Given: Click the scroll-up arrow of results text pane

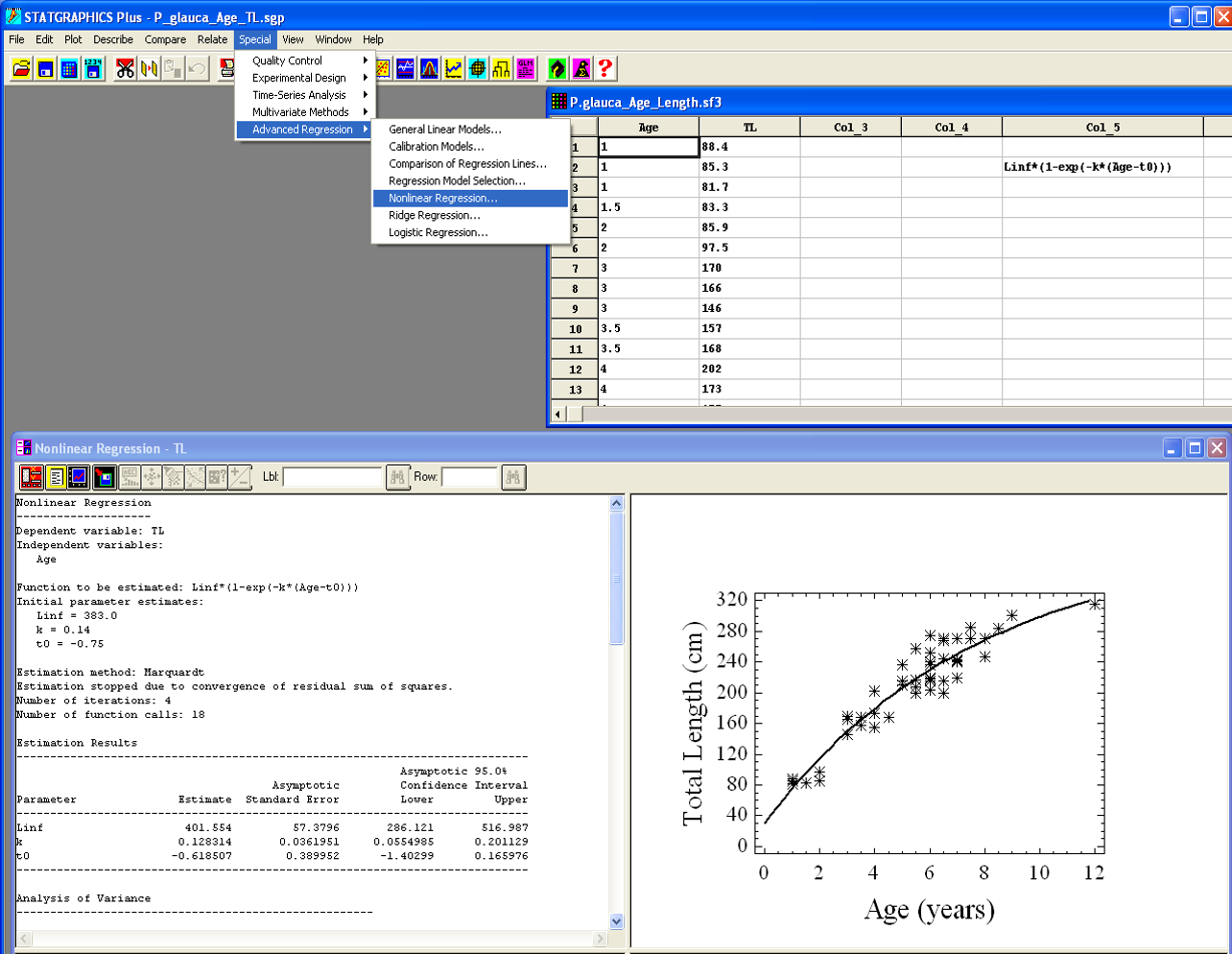Looking at the screenshot, I should 616,503.
